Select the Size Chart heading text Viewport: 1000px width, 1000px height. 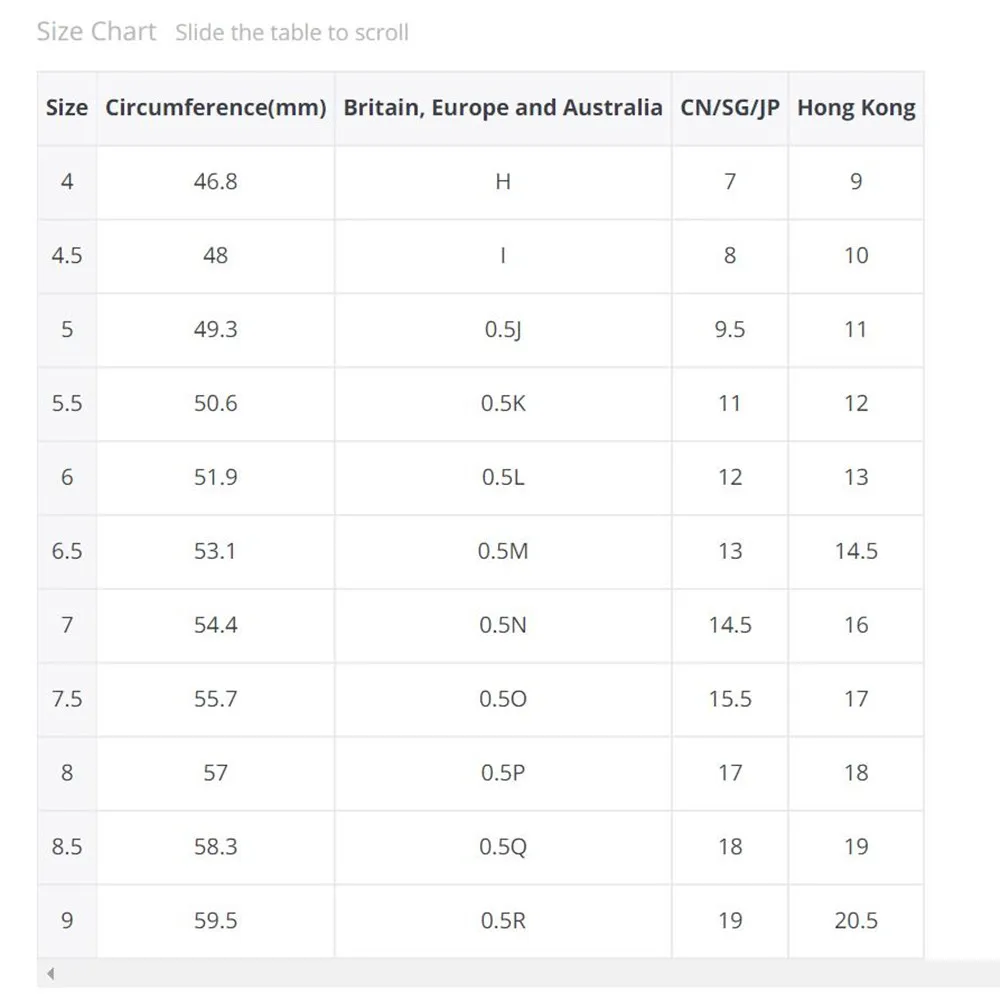coord(96,31)
